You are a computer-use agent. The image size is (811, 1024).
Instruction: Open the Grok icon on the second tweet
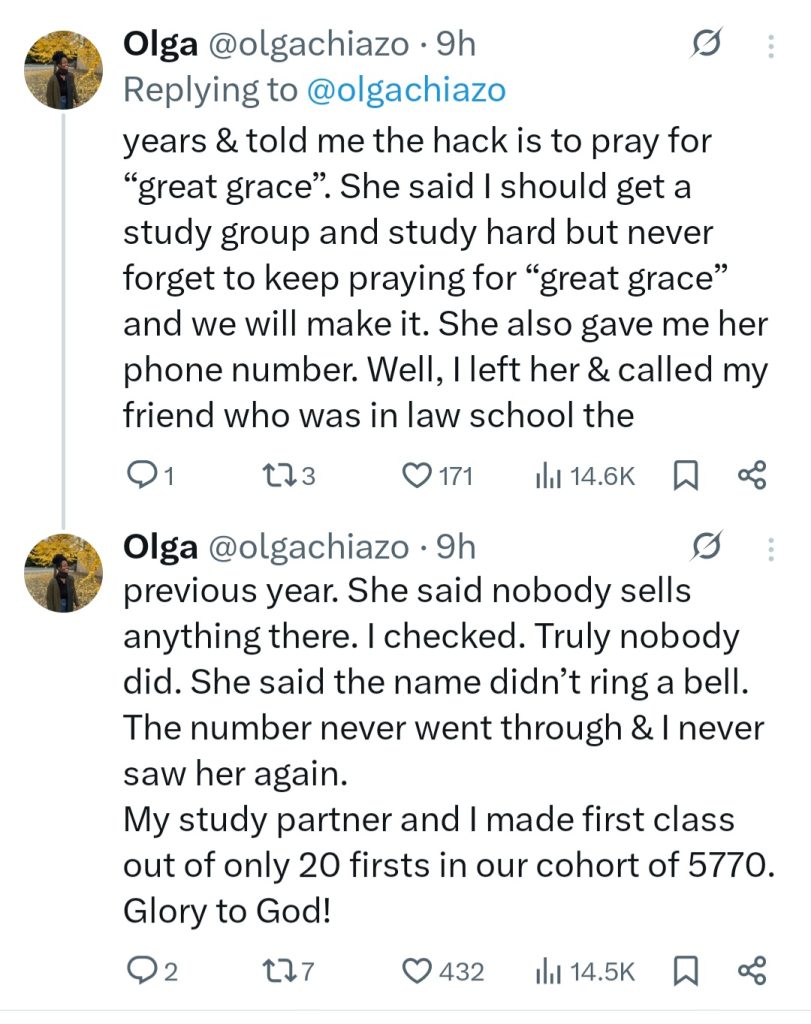pos(707,549)
